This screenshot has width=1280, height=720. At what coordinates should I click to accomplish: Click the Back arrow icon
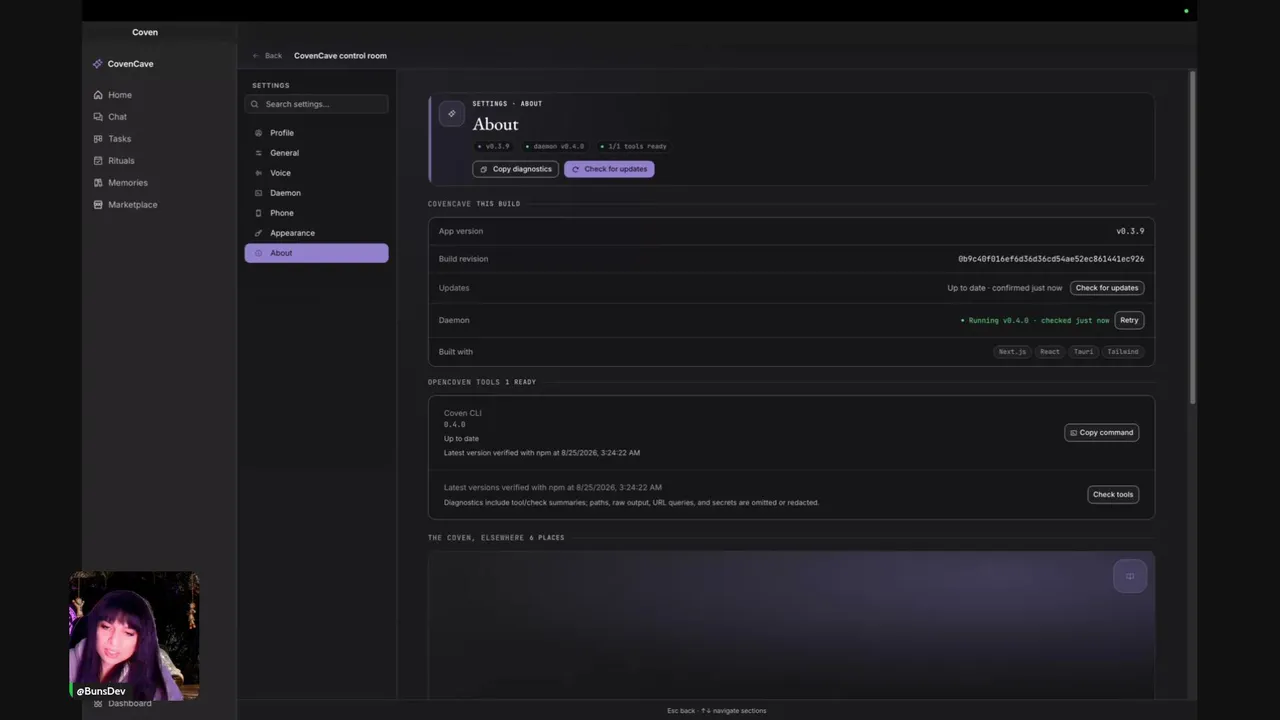256,56
